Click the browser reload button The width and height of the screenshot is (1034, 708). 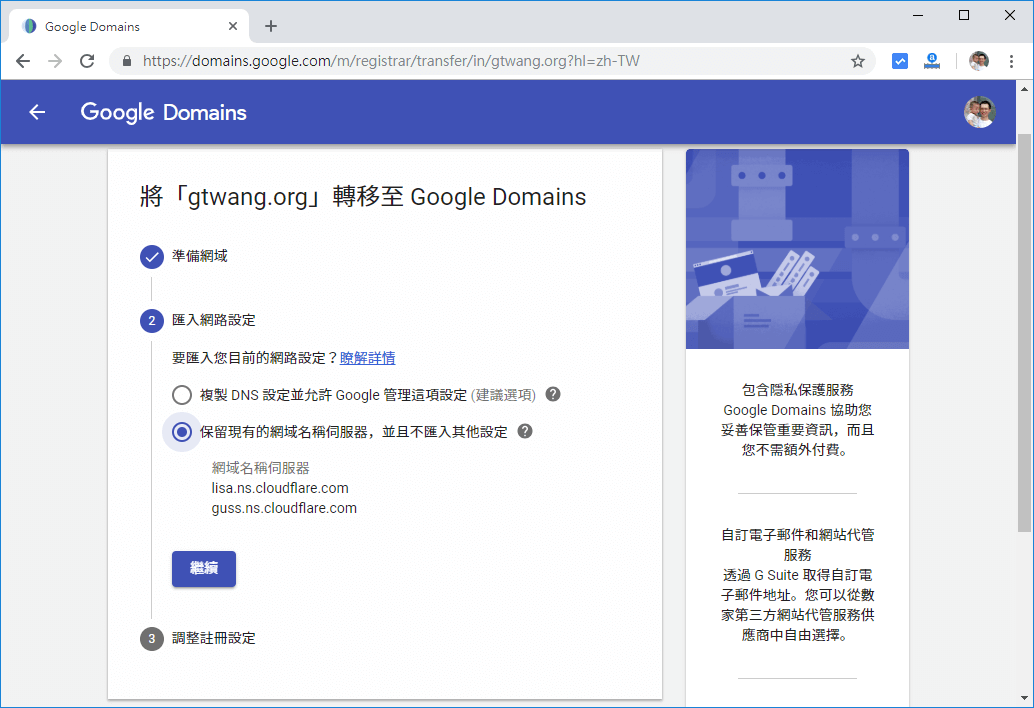click(x=87, y=61)
